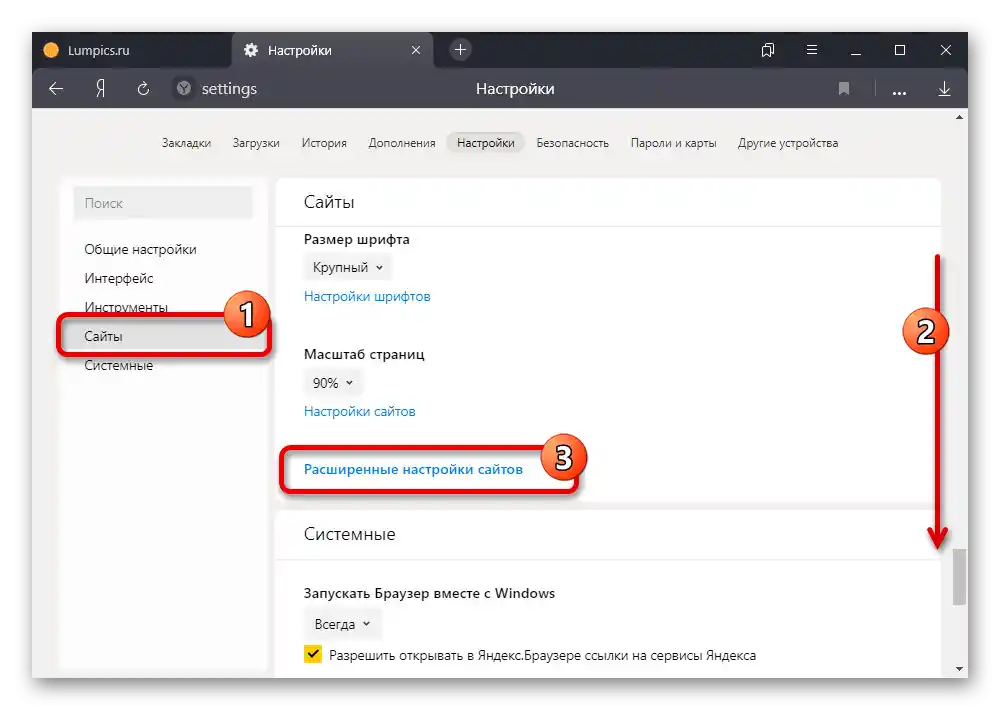The height and width of the screenshot is (710, 1000).
Task: Open the browser hamburger menu
Action: pos(811,49)
